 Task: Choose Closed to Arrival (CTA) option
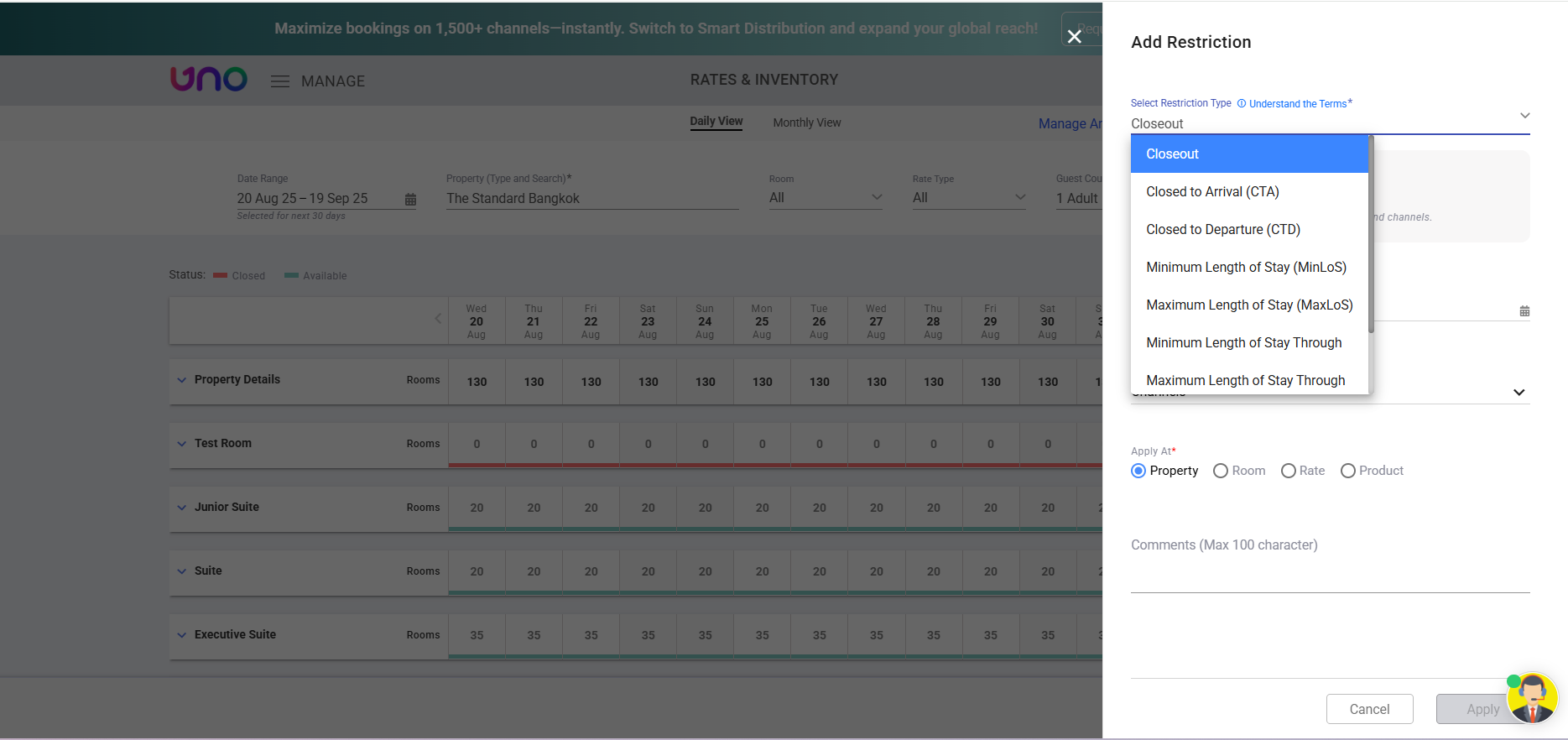pyautogui.click(x=1212, y=192)
